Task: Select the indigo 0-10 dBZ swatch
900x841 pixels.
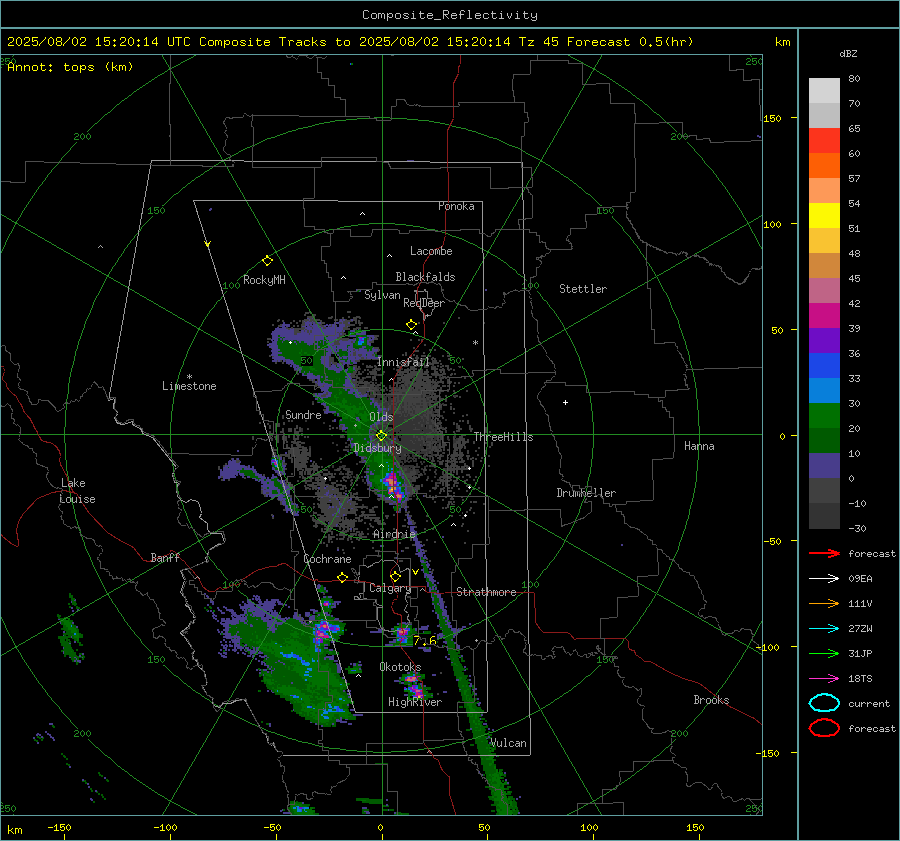Action: coord(824,466)
